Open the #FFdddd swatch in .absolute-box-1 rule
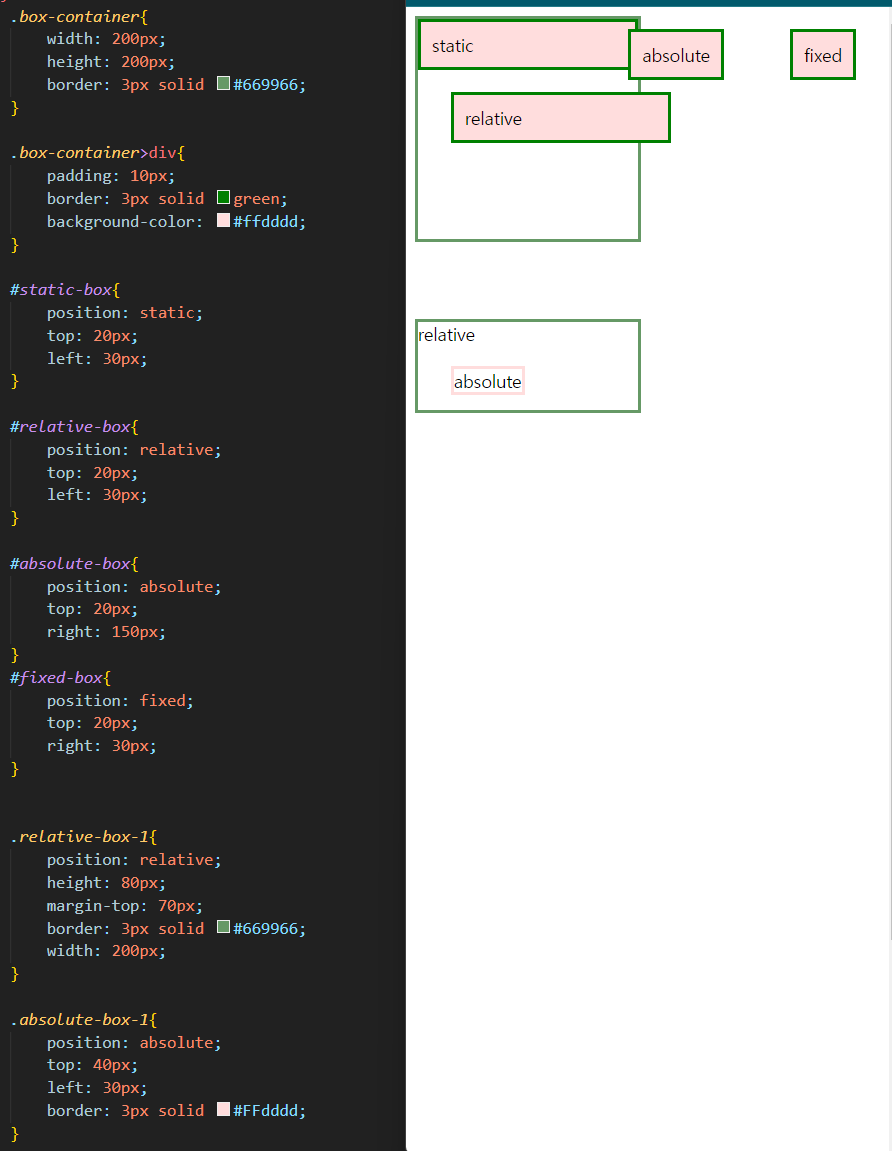The height and width of the screenshot is (1151, 892). coord(224,1109)
